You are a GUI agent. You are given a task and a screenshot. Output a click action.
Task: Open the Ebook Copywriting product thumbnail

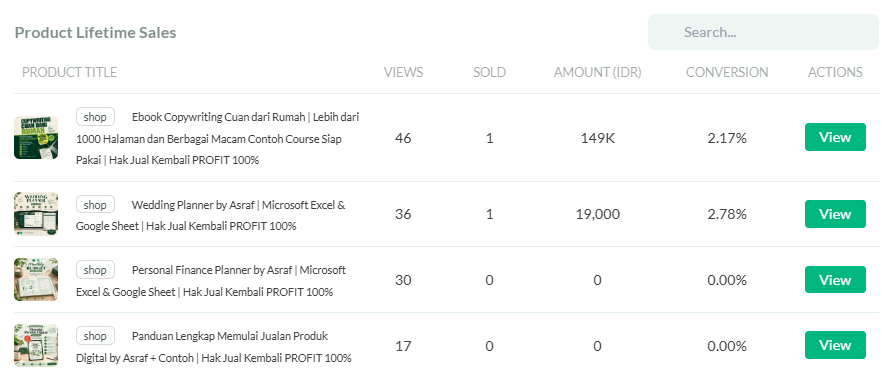36,137
